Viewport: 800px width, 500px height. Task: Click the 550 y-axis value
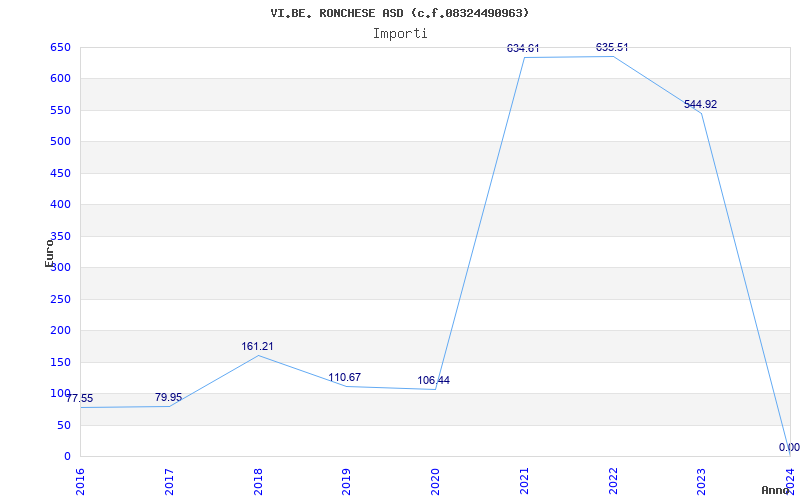(x=60, y=110)
